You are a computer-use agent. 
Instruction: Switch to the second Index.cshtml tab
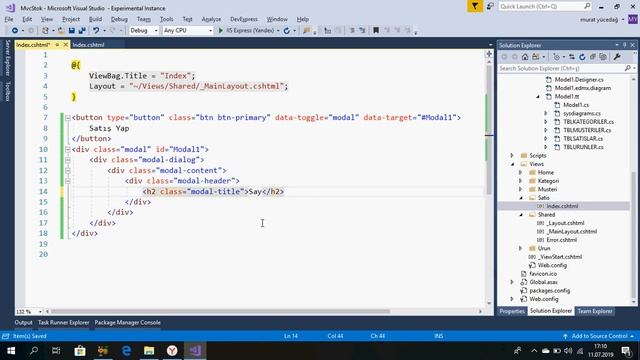89,45
